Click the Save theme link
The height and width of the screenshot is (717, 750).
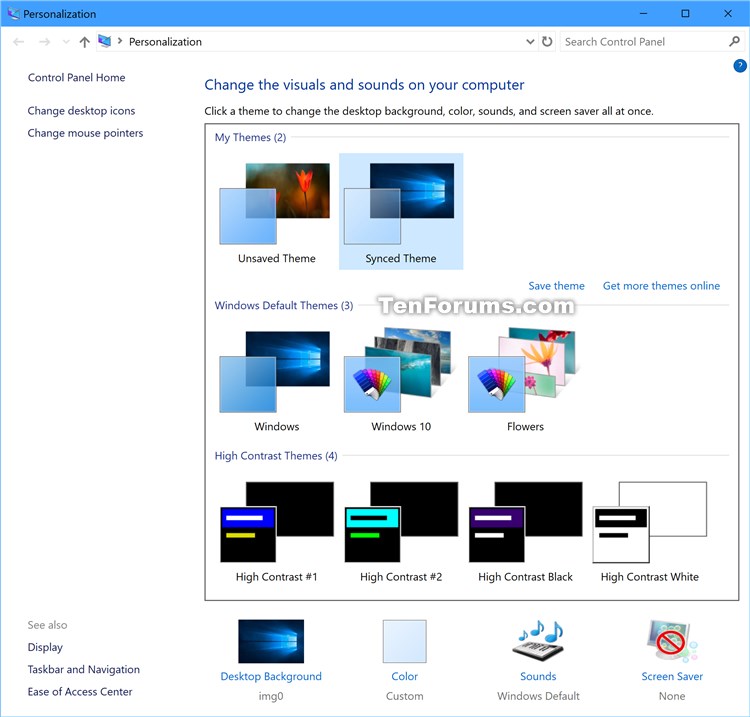(x=556, y=286)
